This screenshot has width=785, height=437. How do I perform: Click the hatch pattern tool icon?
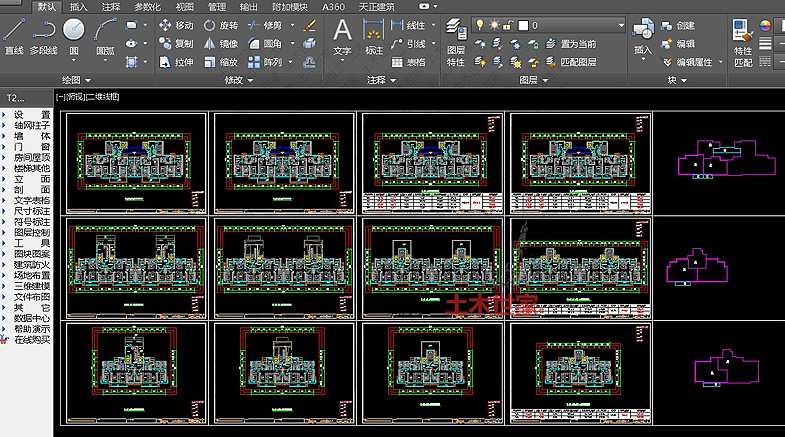(x=132, y=62)
